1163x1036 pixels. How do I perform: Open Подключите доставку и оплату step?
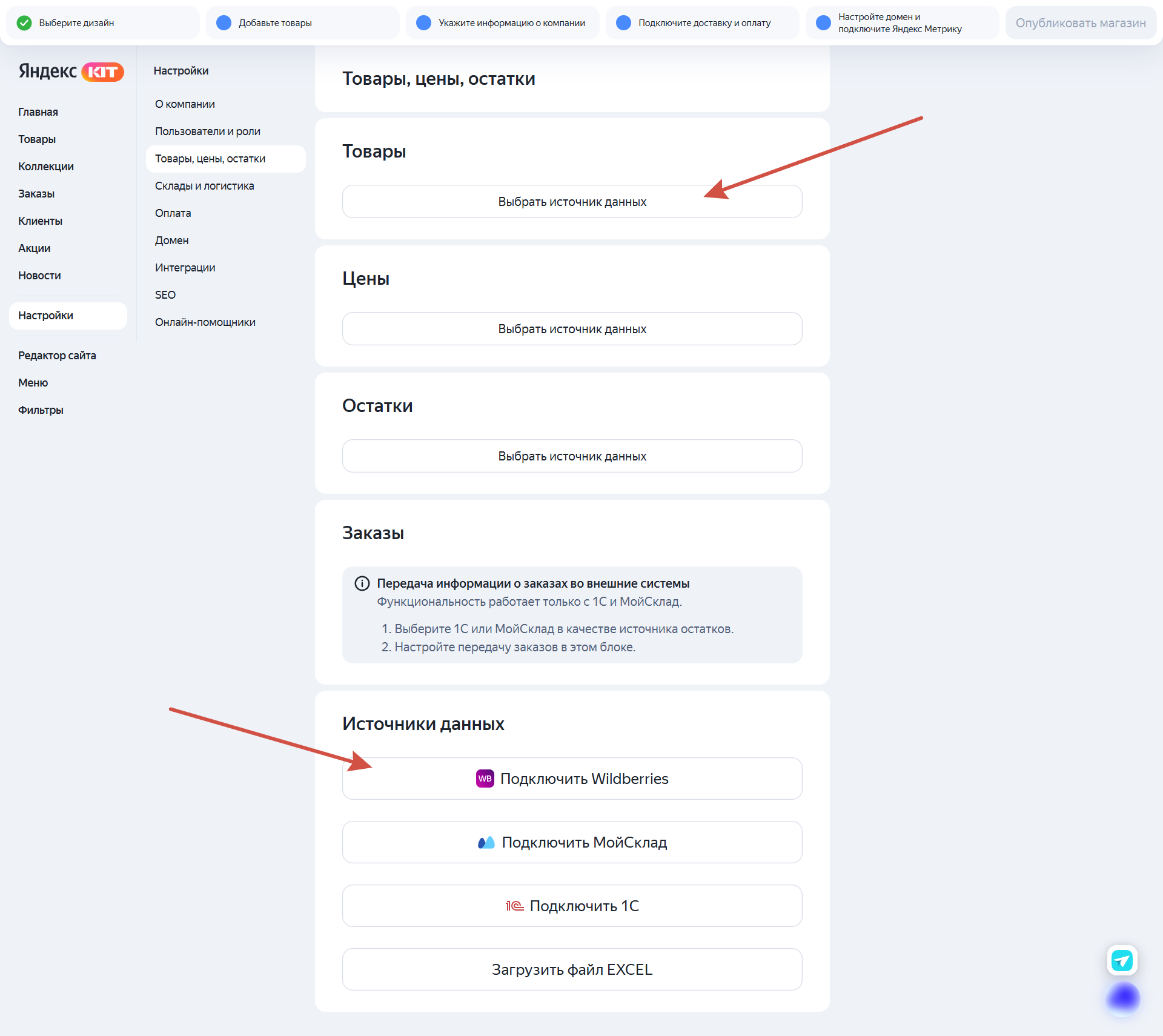point(703,23)
